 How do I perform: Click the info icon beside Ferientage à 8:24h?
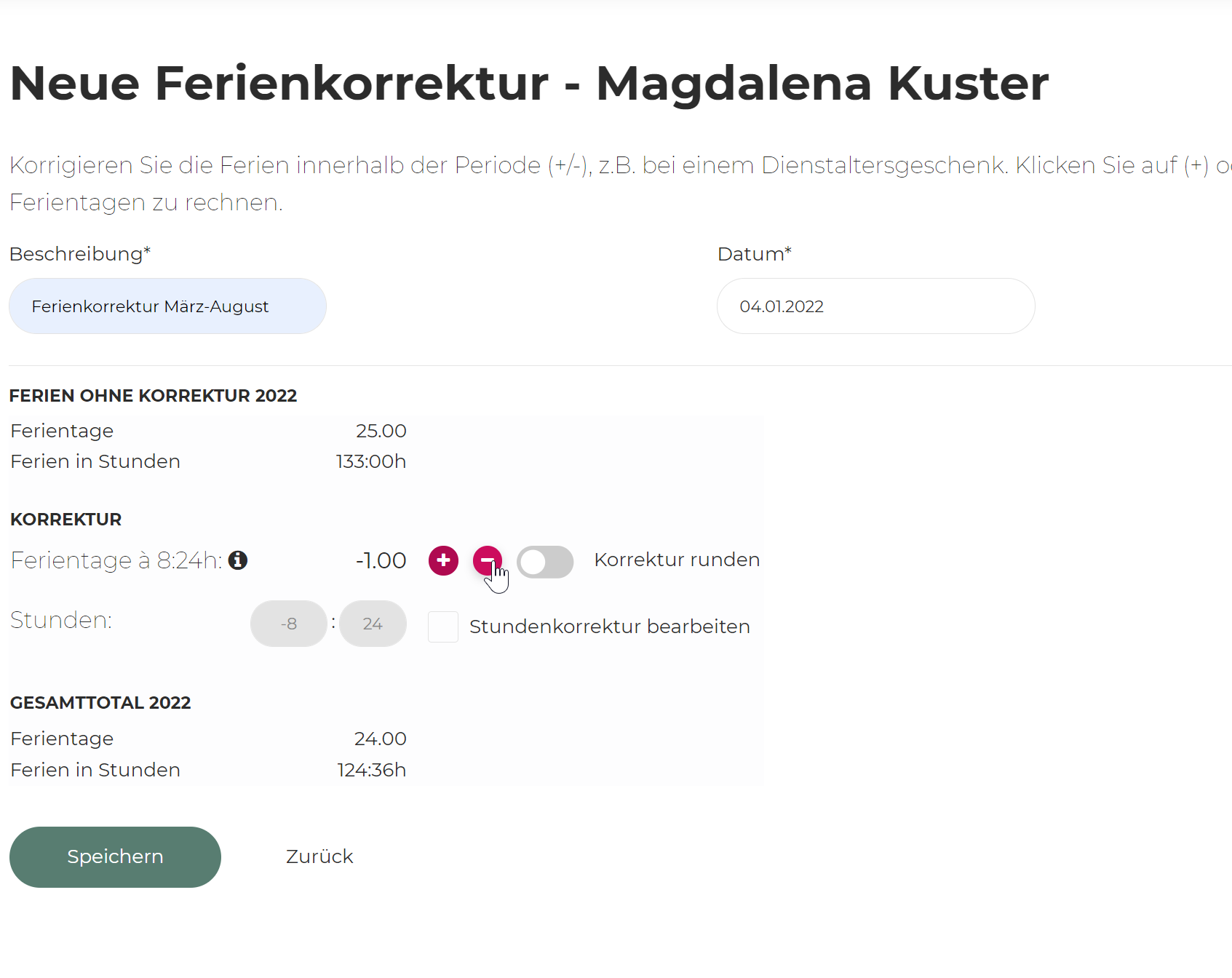238,560
